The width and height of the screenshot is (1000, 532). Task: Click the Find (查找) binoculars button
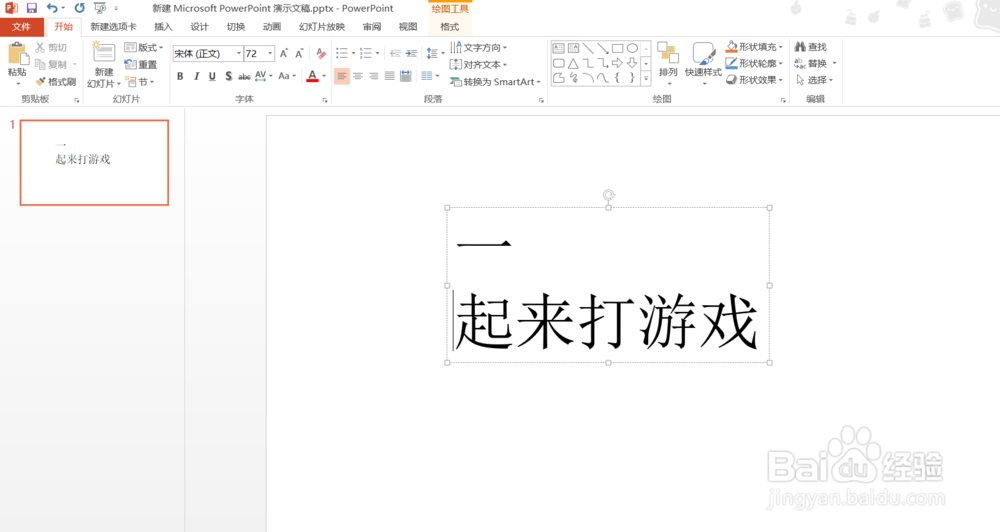811,47
